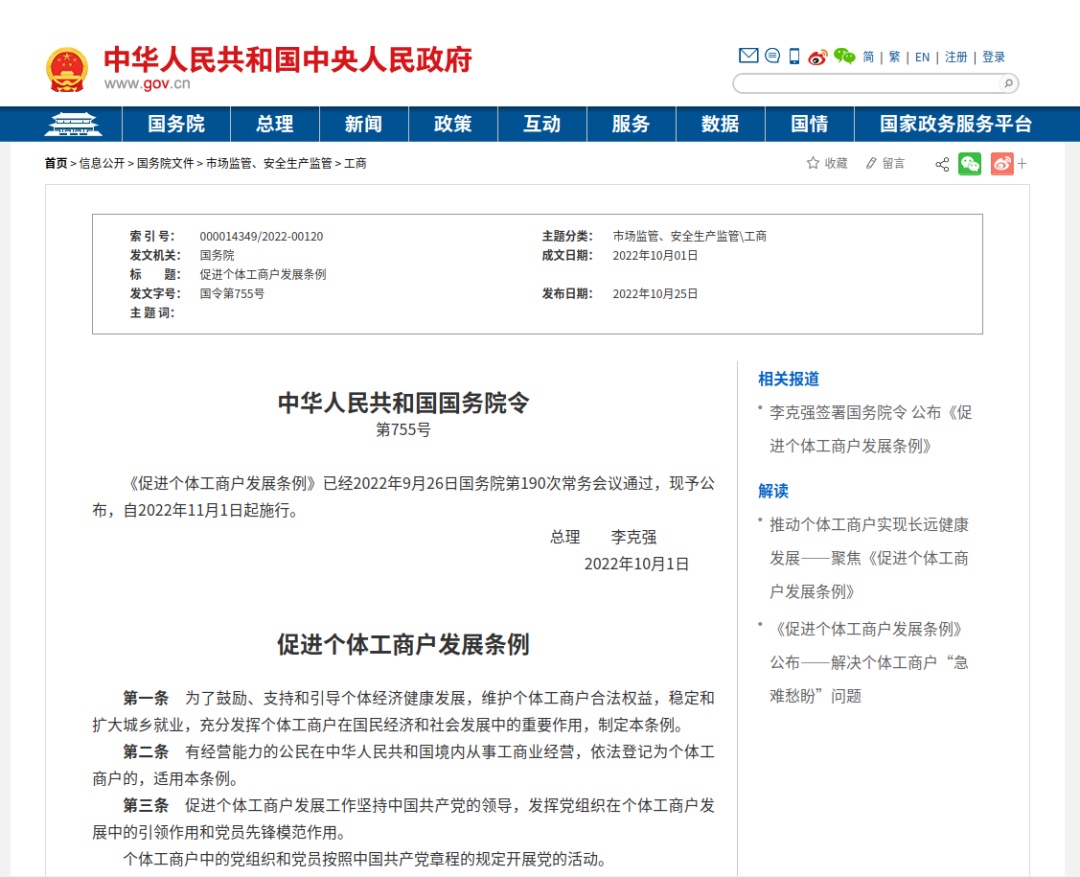Switch language to EN
The height and width of the screenshot is (877, 1080).
pos(922,57)
